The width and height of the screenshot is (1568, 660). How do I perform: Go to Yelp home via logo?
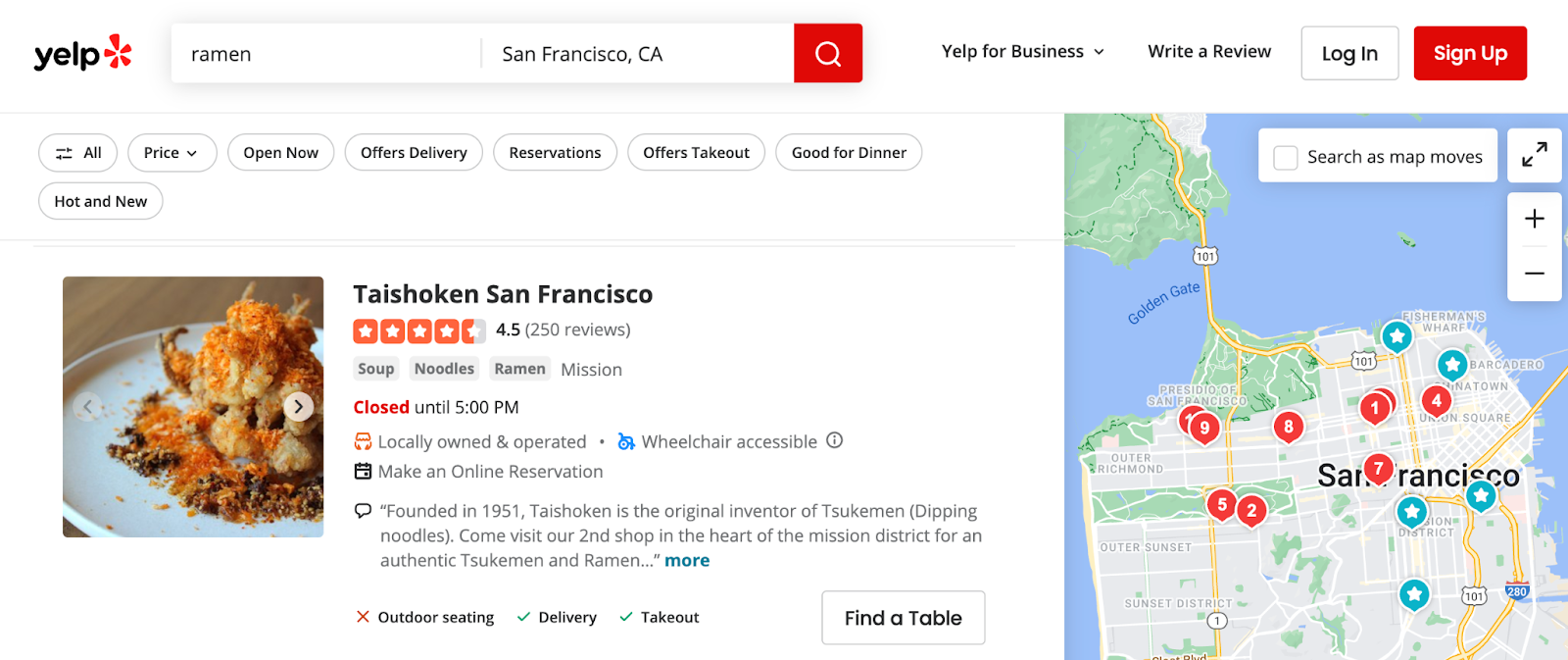click(x=82, y=53)
